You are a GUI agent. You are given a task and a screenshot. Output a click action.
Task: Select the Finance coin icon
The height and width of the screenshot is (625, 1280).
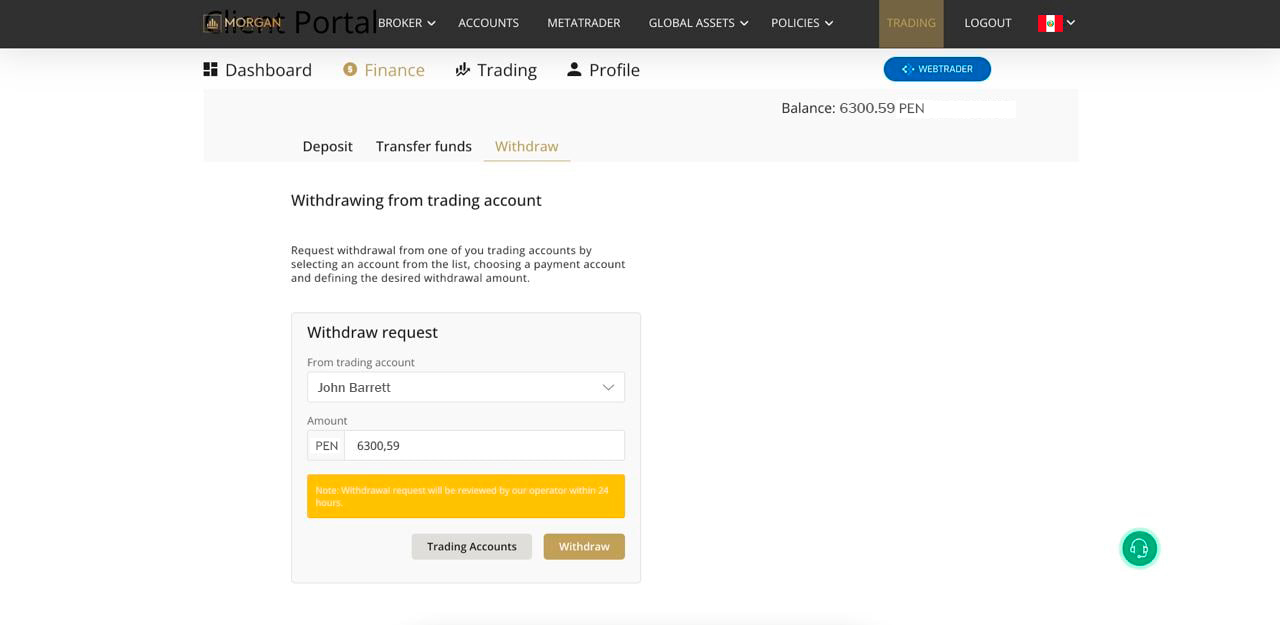pyautogui.click(x=350, y=69)
